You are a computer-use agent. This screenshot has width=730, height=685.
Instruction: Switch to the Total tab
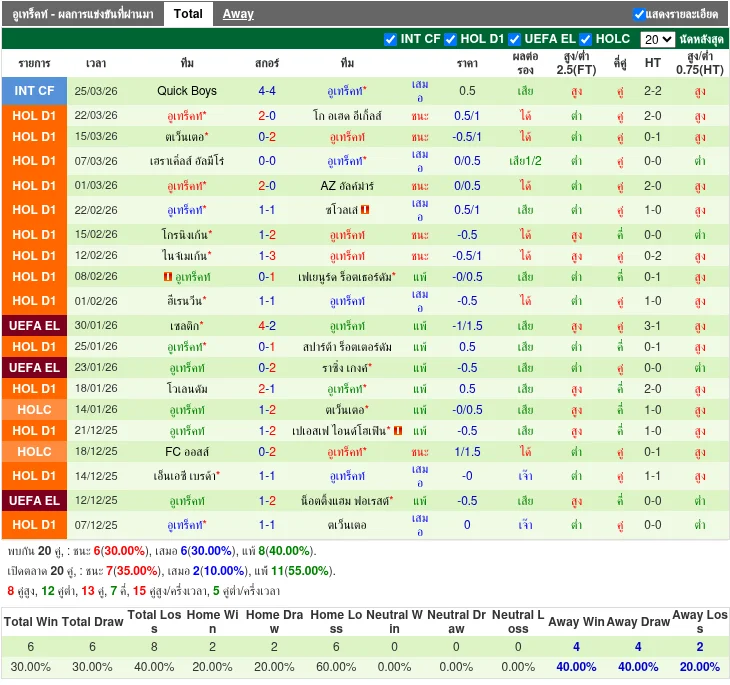188,14
